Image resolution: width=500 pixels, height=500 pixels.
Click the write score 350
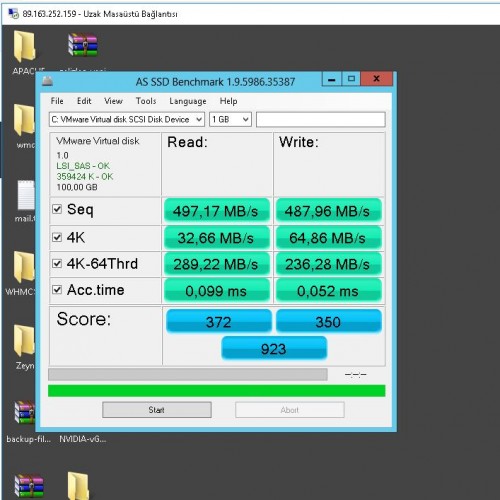click(x=329, y=321)
